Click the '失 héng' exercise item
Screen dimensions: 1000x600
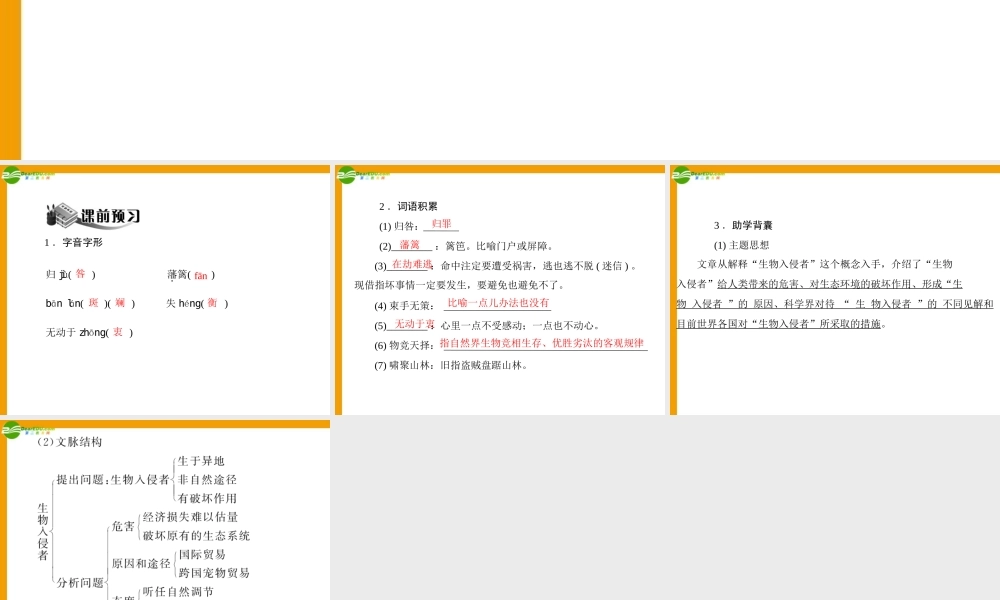point(197,304)
